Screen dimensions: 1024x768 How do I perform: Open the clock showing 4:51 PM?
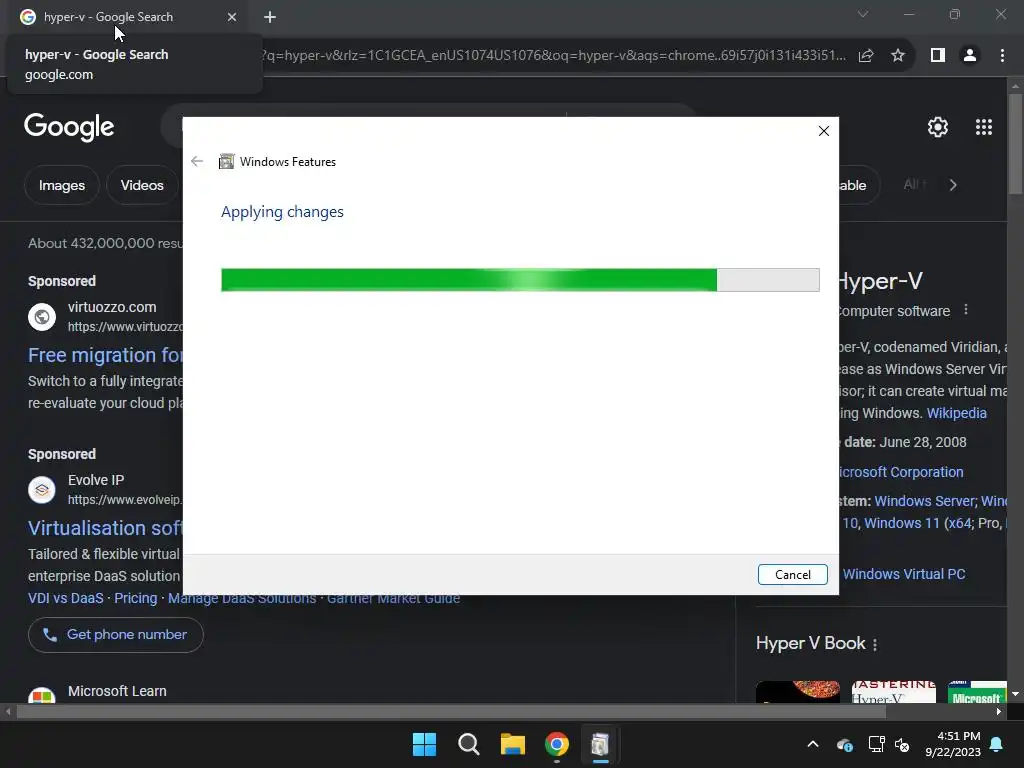tap(953, 744)
